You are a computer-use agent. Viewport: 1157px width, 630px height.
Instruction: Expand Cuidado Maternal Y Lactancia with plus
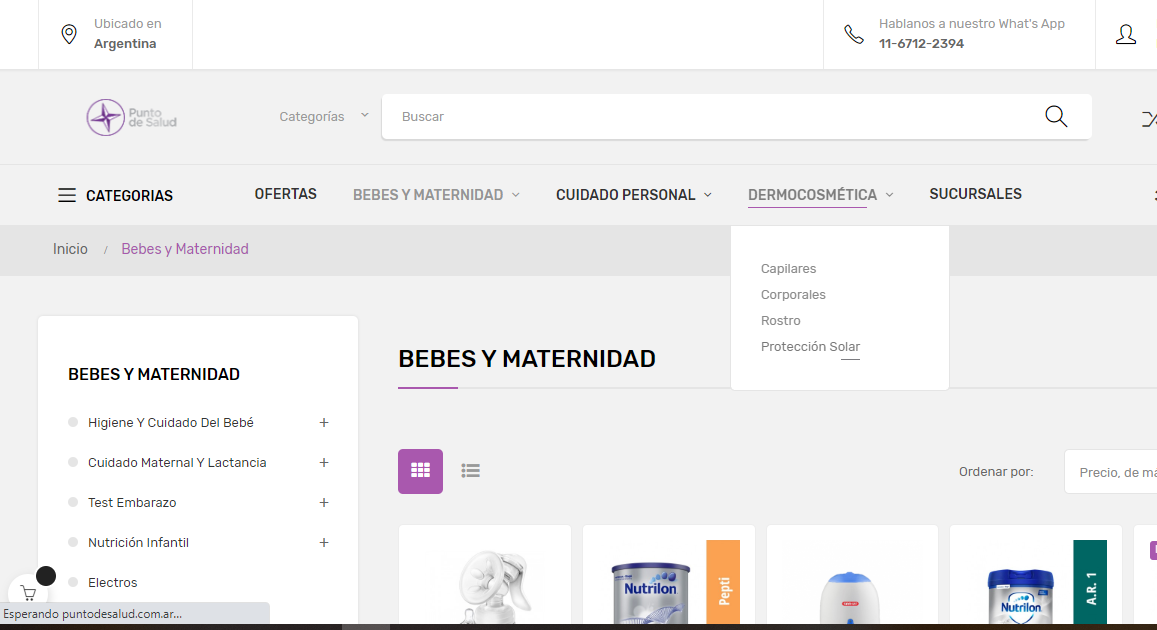[323, 463]
